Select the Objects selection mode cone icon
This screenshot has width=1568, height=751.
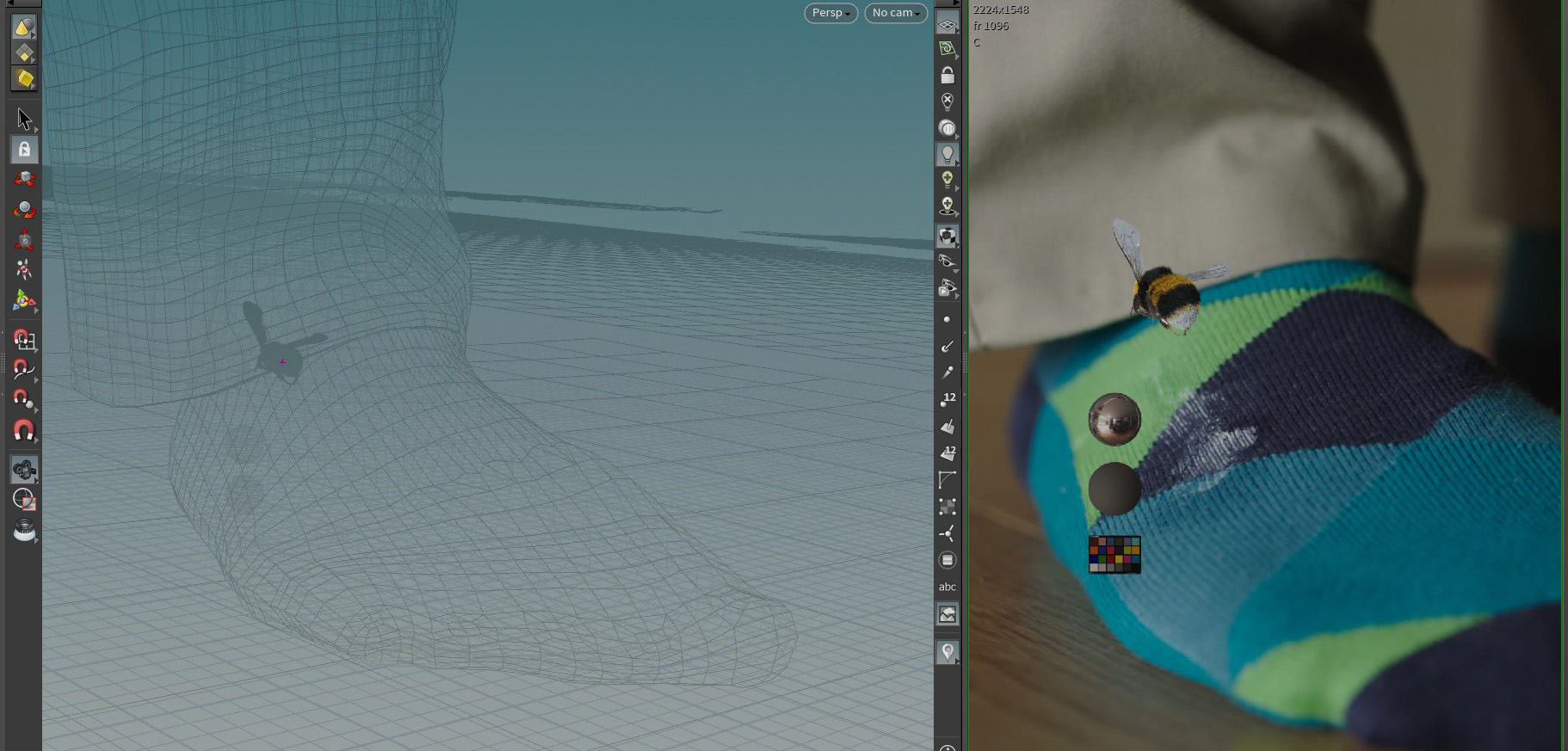24,28
